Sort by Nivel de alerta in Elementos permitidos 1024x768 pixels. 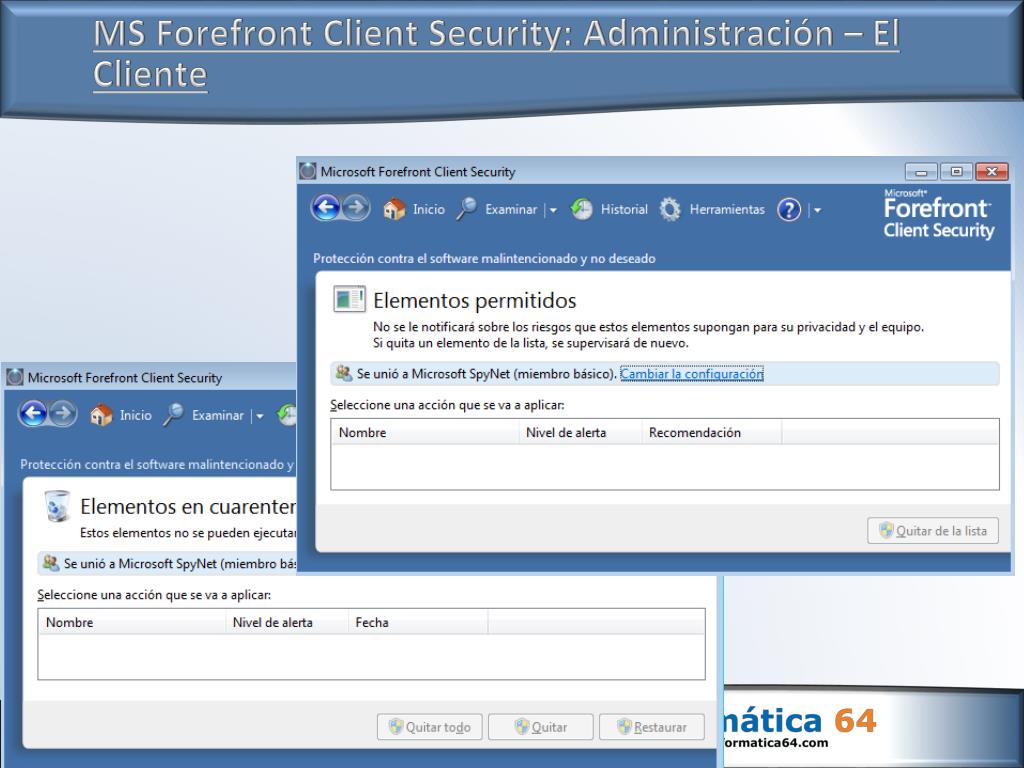click(x=581, y=432)
